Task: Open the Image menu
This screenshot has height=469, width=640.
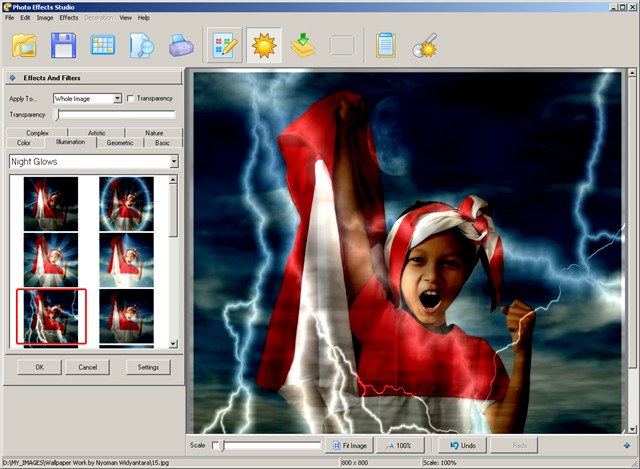Action: click(x=45, y=18)
